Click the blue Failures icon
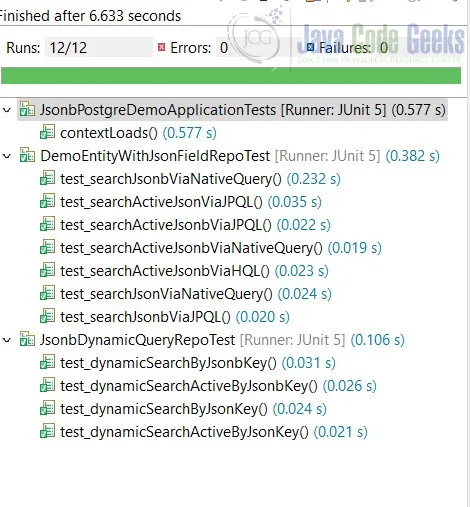470x507 pixels. point(310,47)
